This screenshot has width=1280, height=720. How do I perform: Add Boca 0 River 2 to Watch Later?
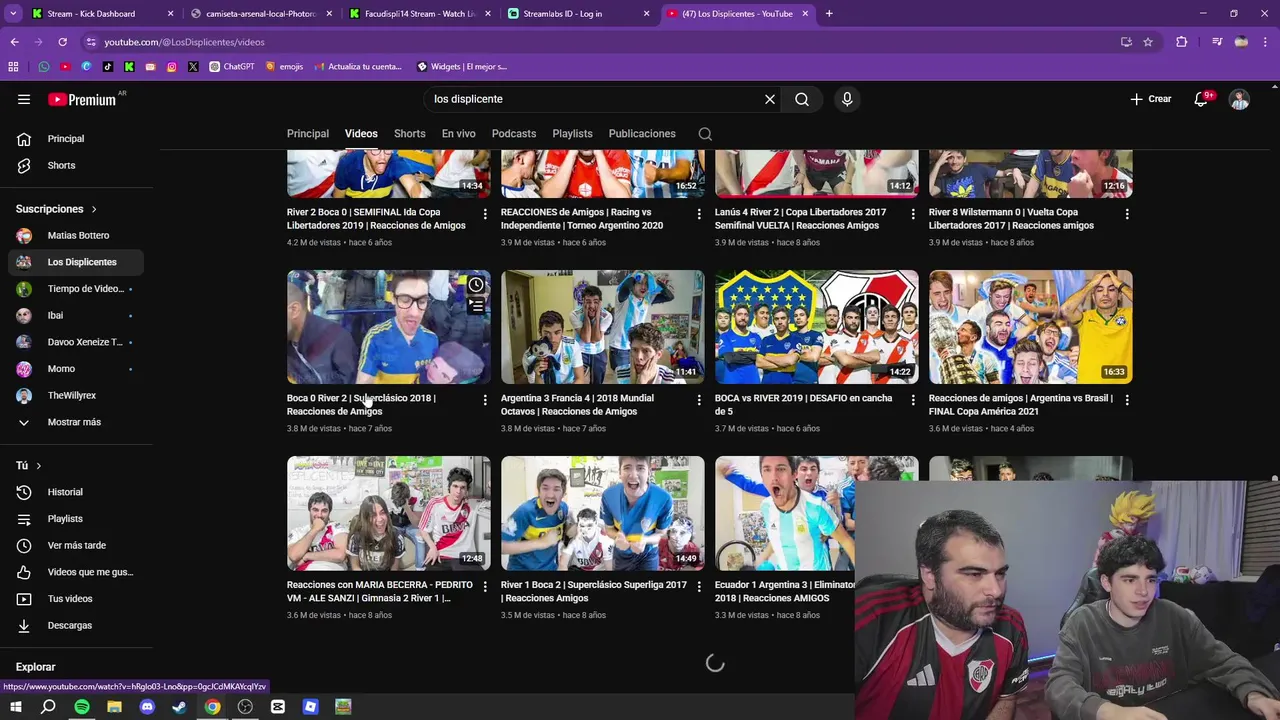476,285
